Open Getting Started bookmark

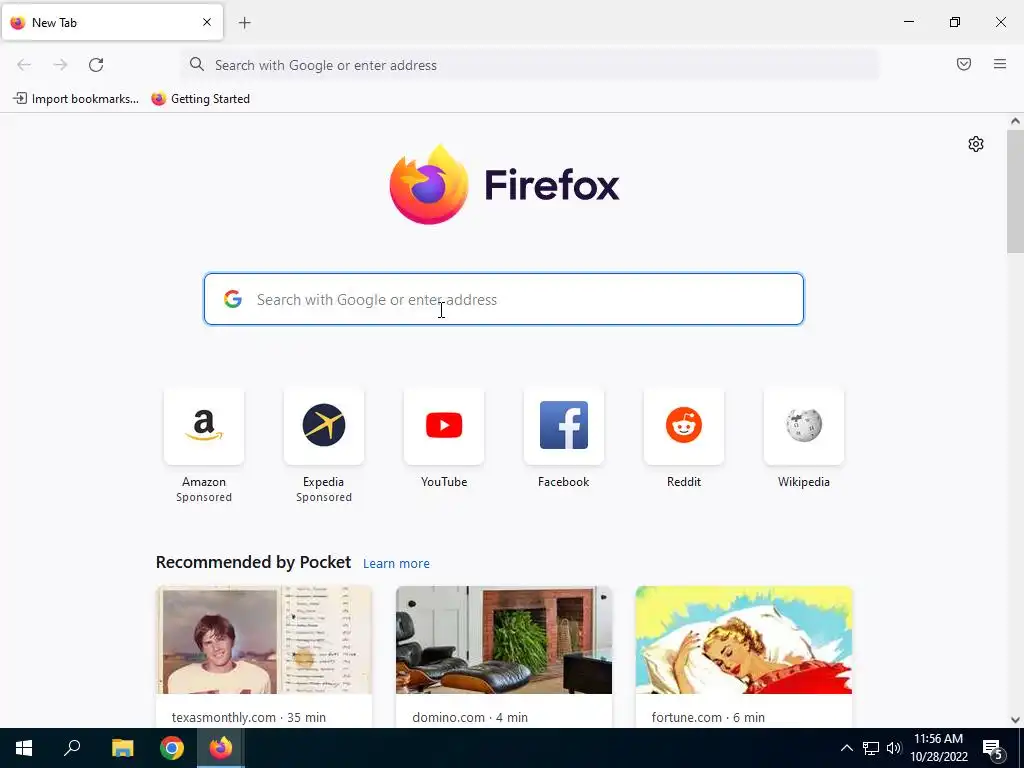[200, 99]
